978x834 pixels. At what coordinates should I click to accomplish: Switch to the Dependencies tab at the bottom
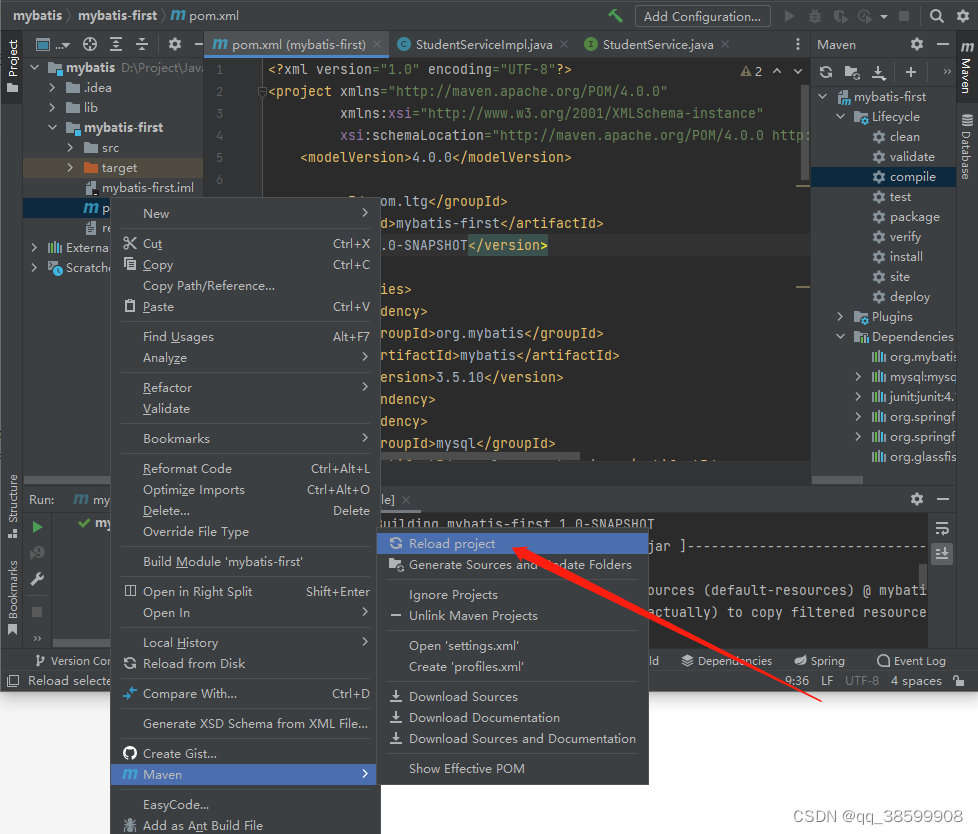(x=728, y=660)
